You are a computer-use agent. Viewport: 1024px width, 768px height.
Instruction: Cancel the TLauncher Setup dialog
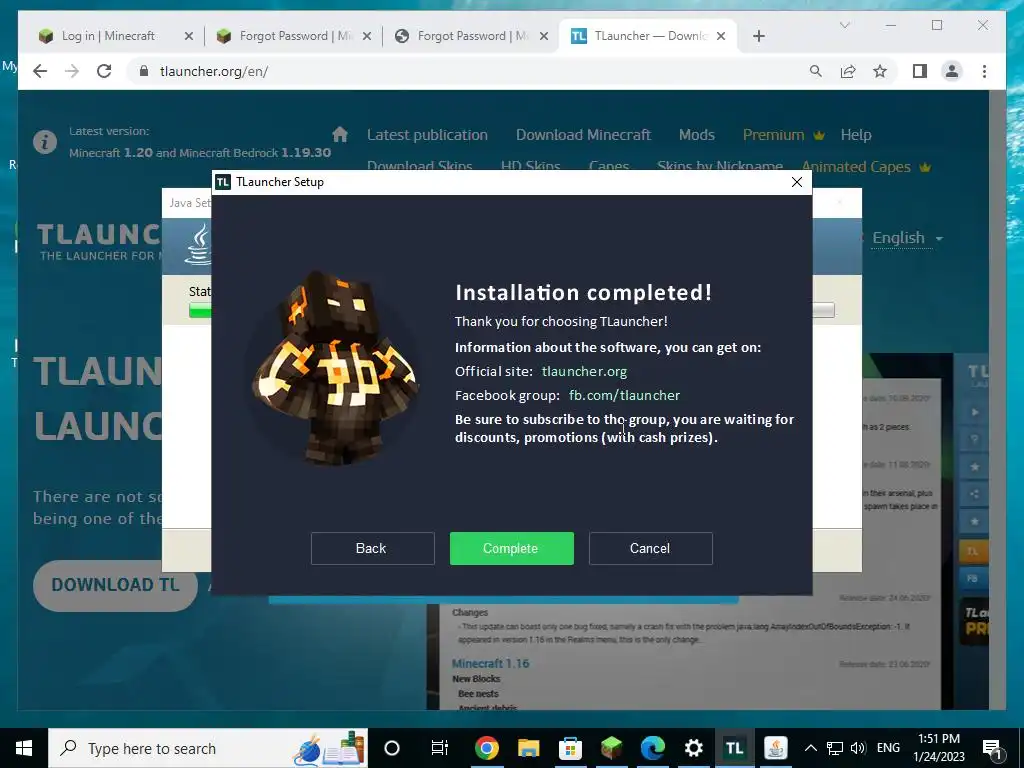650,548
